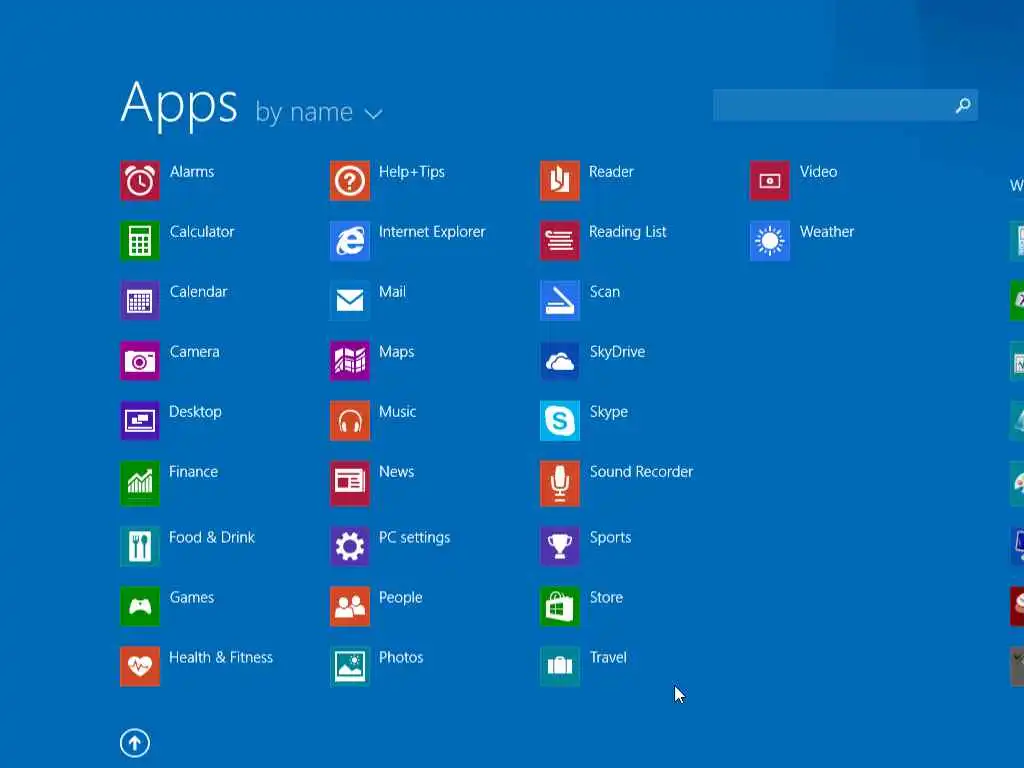This screenshot has height=768, width=1024.
Task: Launch Internet Explorer icon
Action: 350,240
